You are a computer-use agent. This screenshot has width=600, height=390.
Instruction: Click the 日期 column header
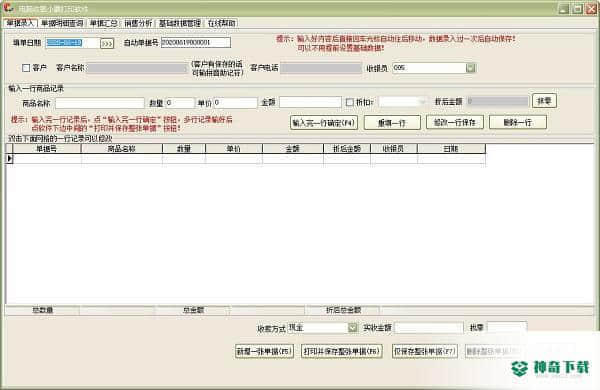(451, 148)
